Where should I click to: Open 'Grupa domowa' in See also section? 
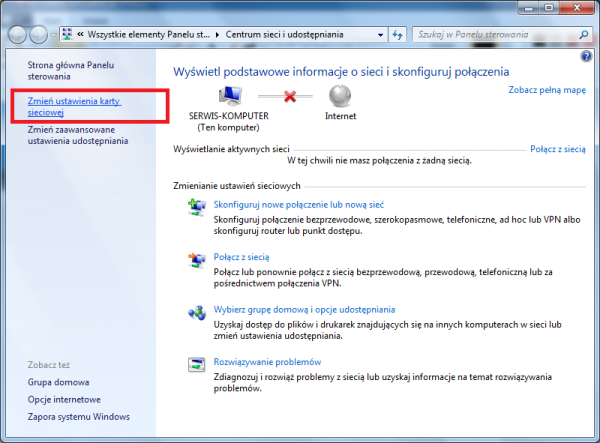58,382
